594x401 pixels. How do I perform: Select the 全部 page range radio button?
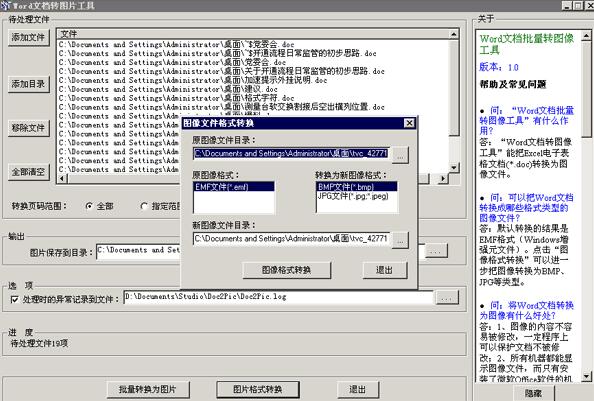point(89,206)
